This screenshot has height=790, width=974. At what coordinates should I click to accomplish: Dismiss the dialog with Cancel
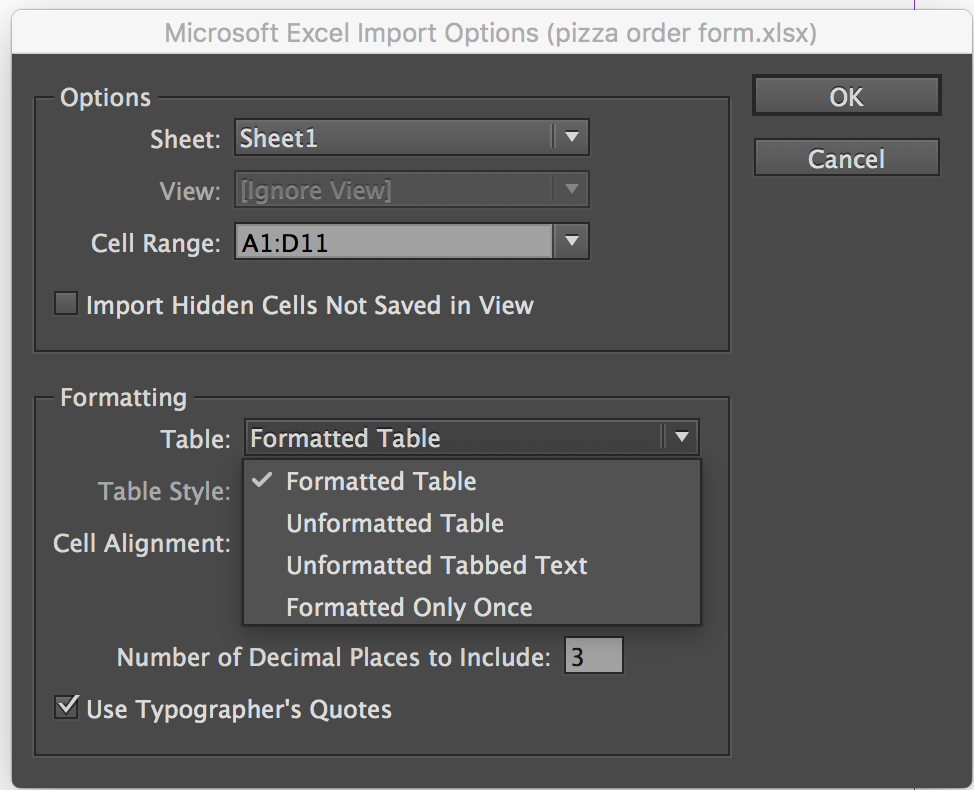point(846,157)
